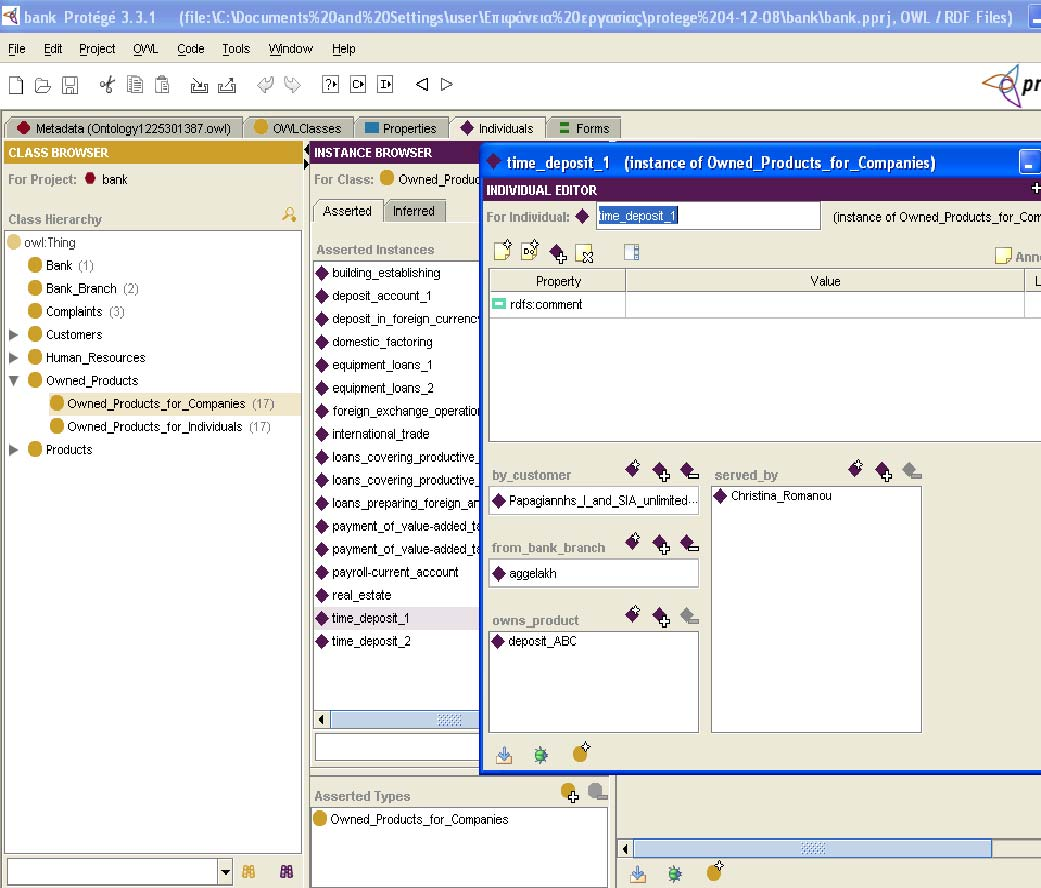This screenshot has height=888, width=1041.
Task: Click the purple binoculars find icon at bottom left
Action: [x=286, y=871]
